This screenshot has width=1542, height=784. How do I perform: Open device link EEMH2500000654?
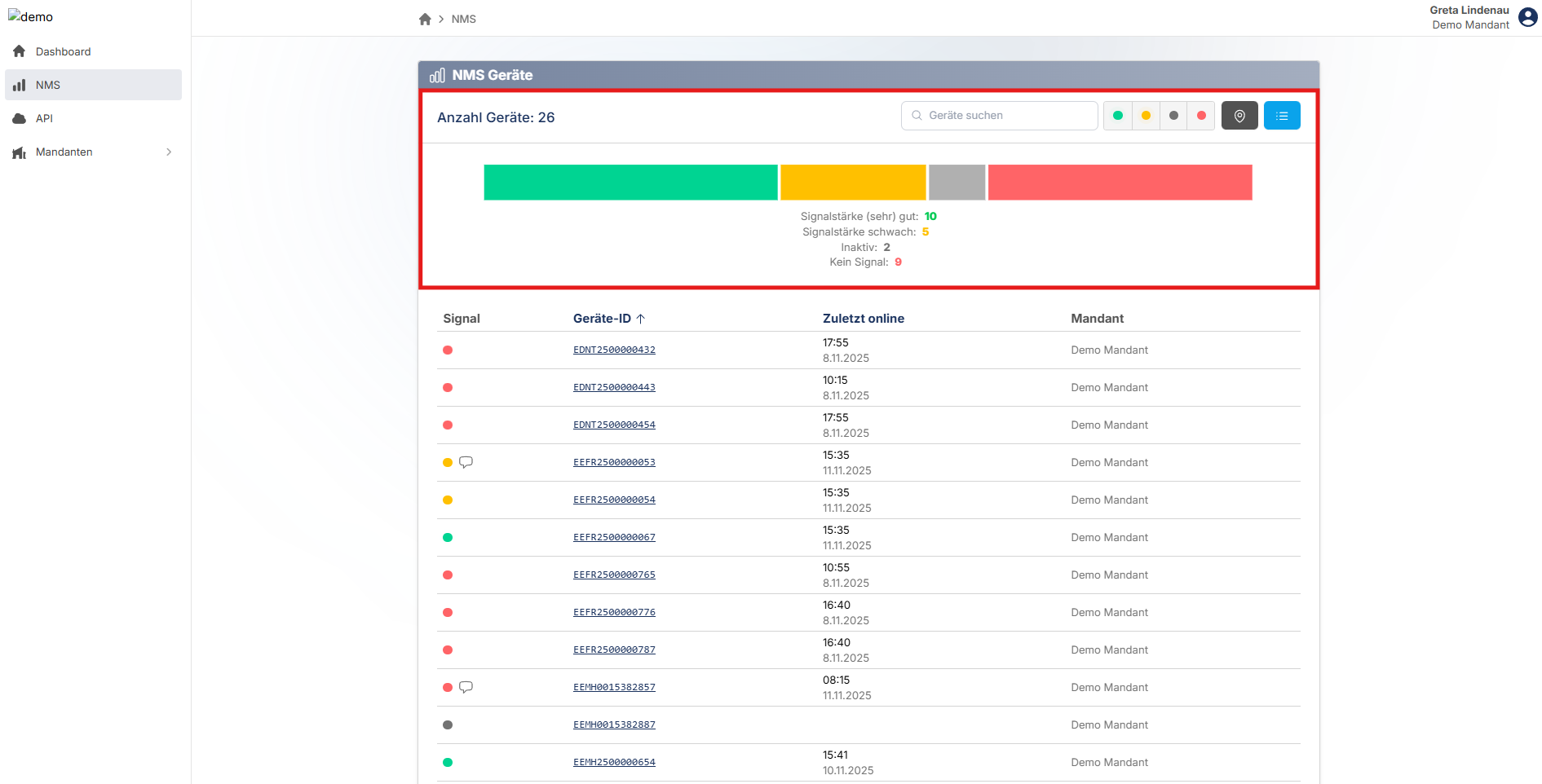coord(614,762)
